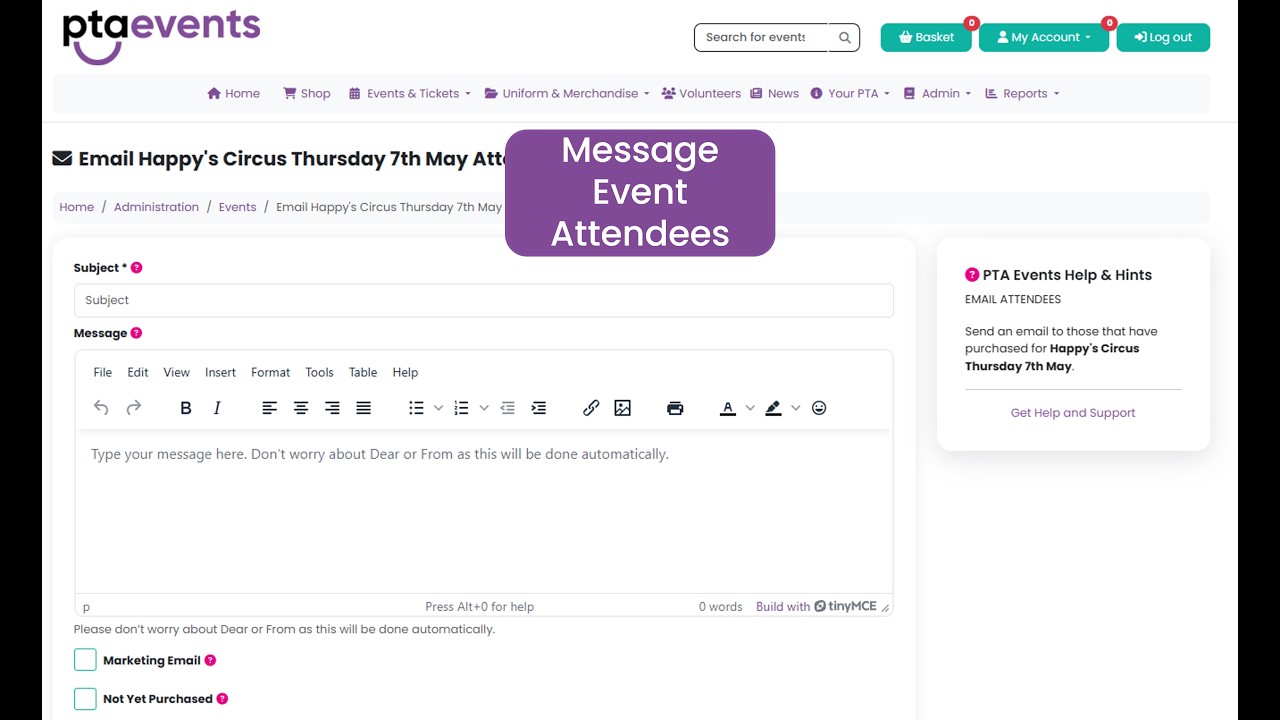Click the Not Yet Purchased help icon
Image resolution: width=1280 pixels, height=720 pixels.
tap(222, 699)
